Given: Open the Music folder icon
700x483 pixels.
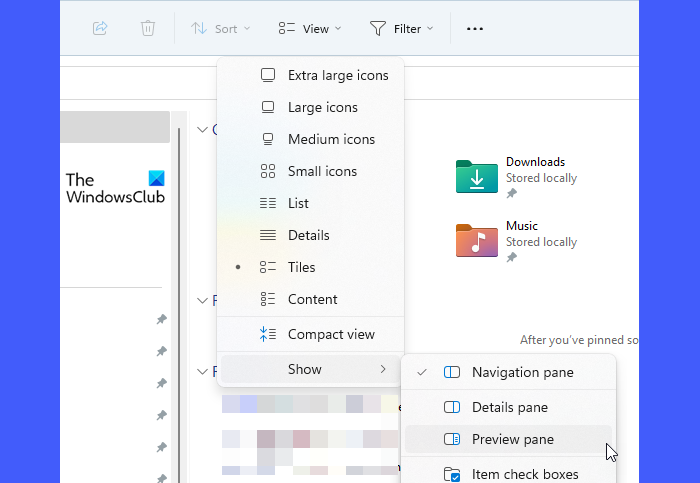Looking at the screenshot, I should [x=477, y=240].
